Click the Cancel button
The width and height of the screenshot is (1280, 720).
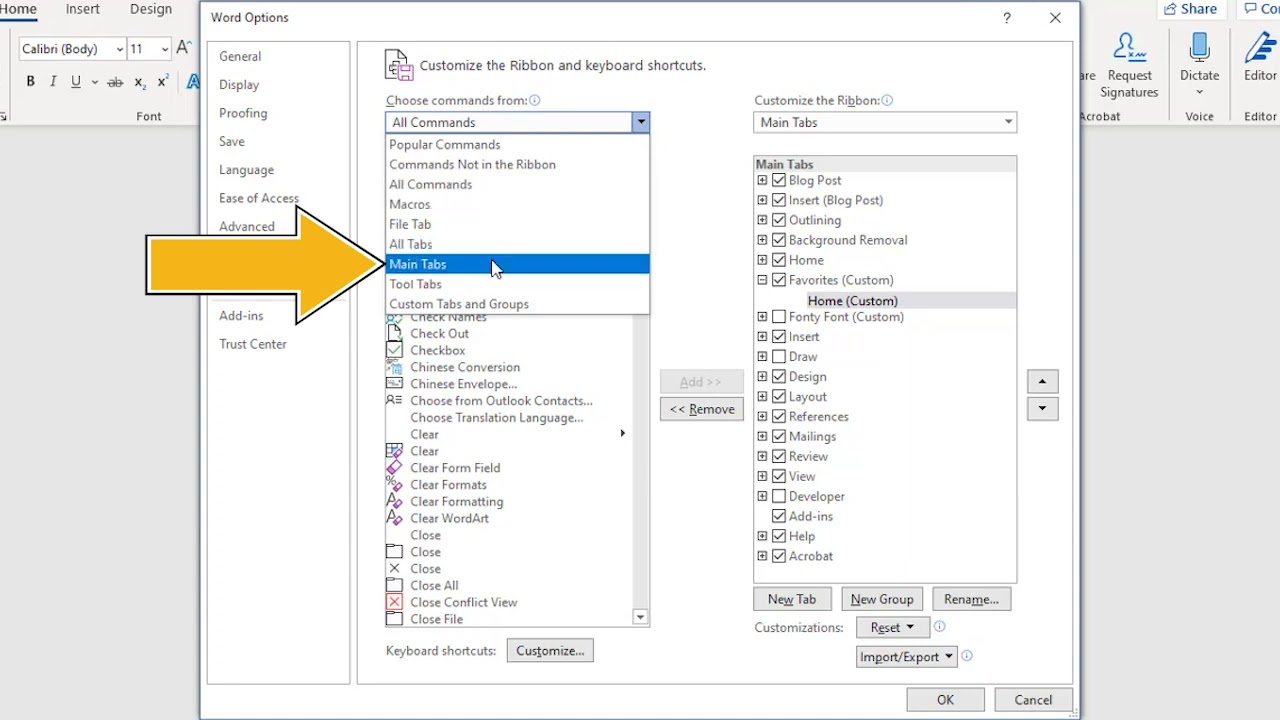pos(1033,700)
